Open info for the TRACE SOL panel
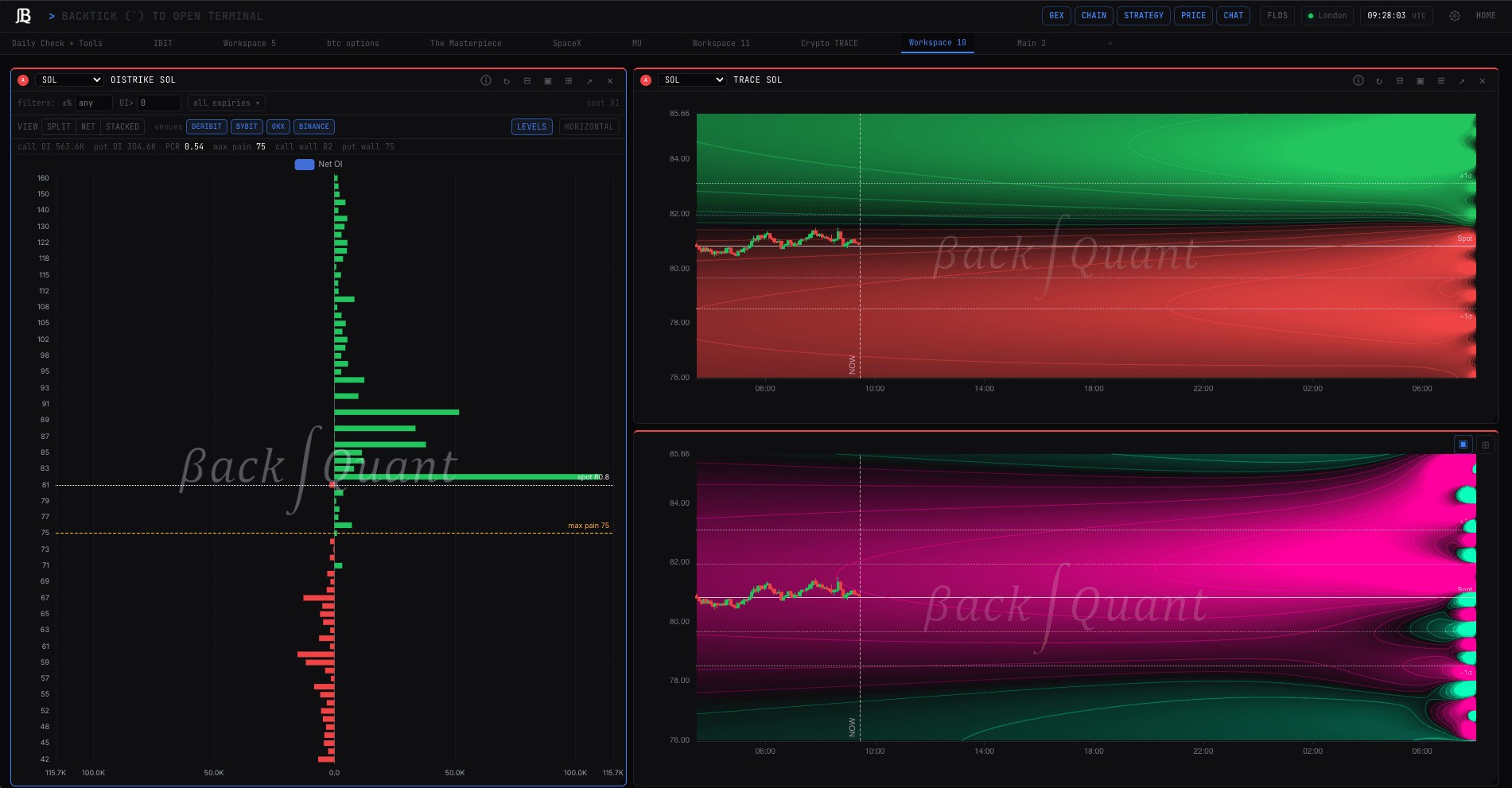Image resolution: width=1512 pixels, height=788 pixels. point(1358,80)
